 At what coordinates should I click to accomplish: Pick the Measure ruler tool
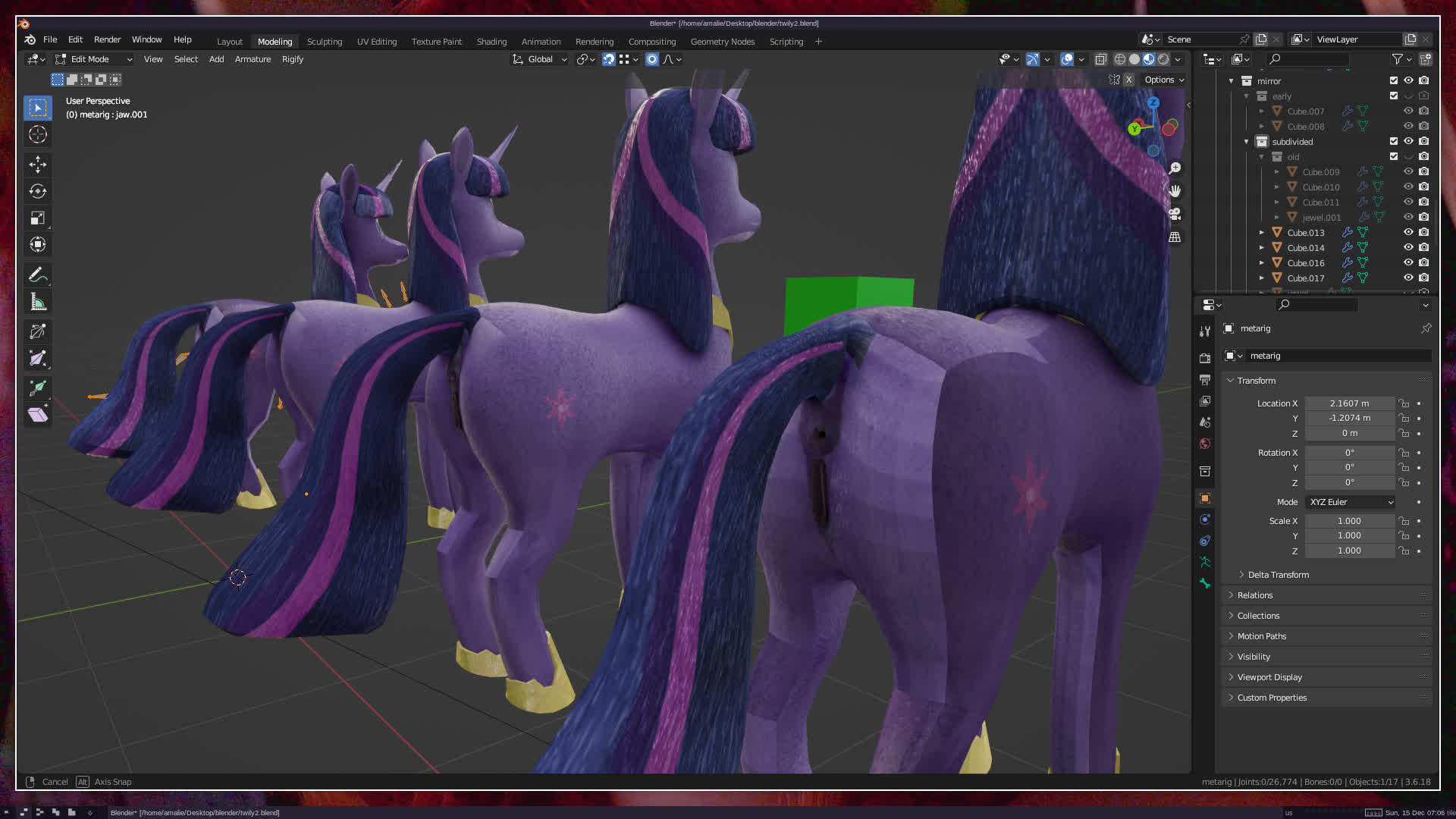tap(37, 302)
